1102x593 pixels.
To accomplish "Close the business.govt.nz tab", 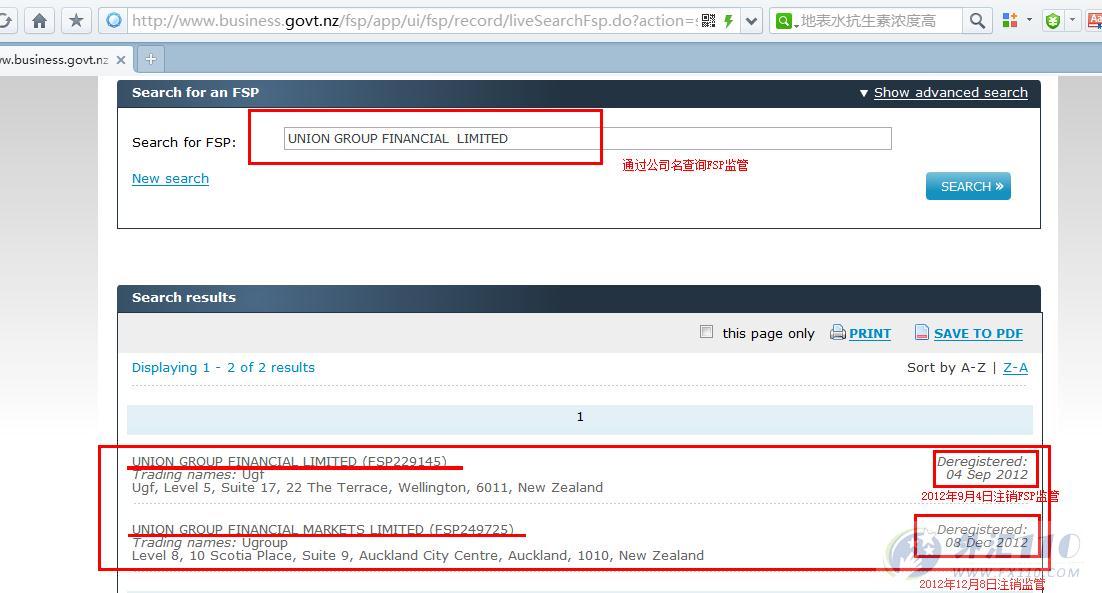I will [x=121, y=60].
